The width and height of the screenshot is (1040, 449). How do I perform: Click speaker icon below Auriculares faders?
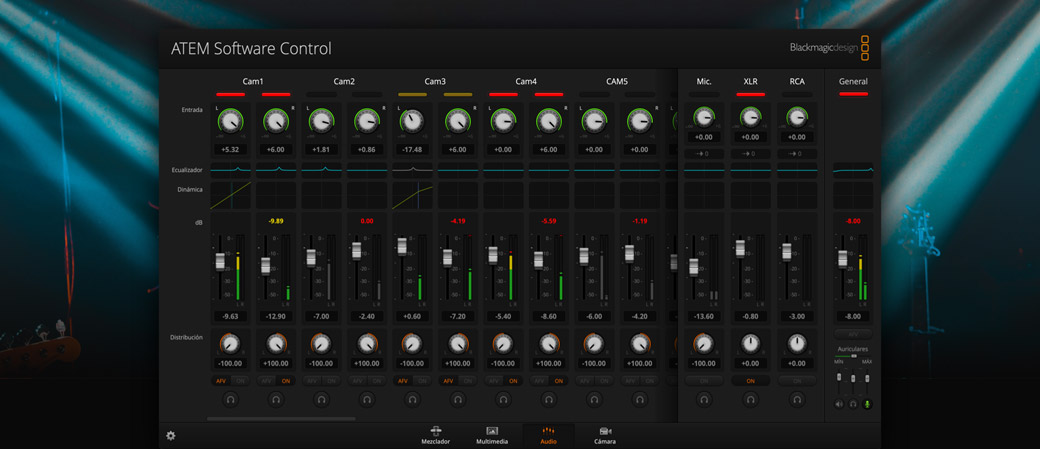pos(839,404)
